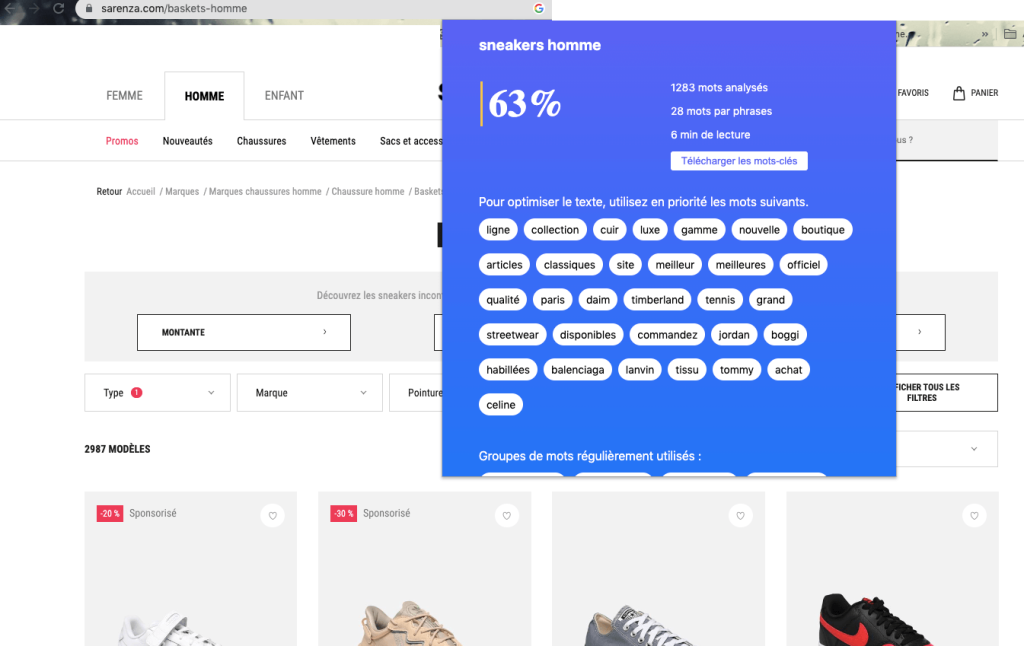Click the extensions overflow chevron icon
The width and height of the screenshot is (1024, 646).
(985, 34)
